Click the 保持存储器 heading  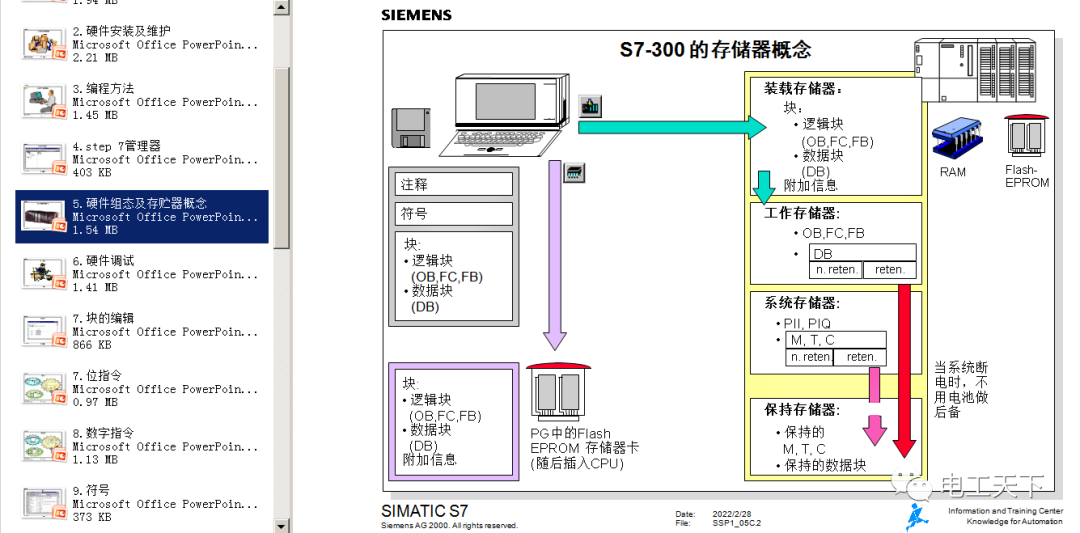pyautogui.click(x=802, y=410)
